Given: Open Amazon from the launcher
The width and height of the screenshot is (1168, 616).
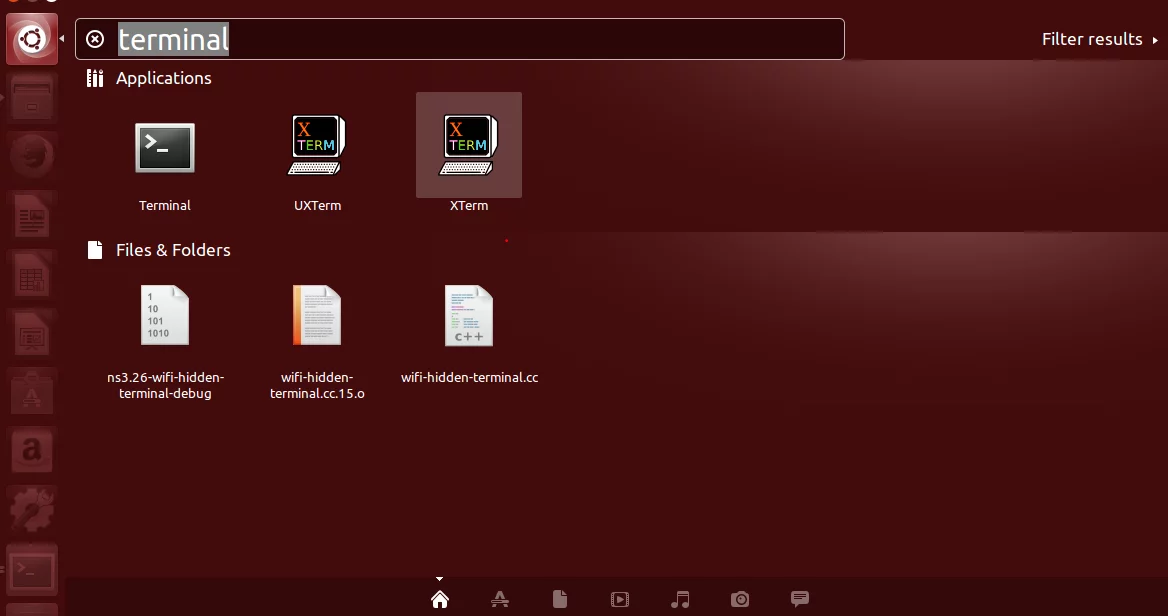Looking at the screenshot, I should [x=31, y=450].
